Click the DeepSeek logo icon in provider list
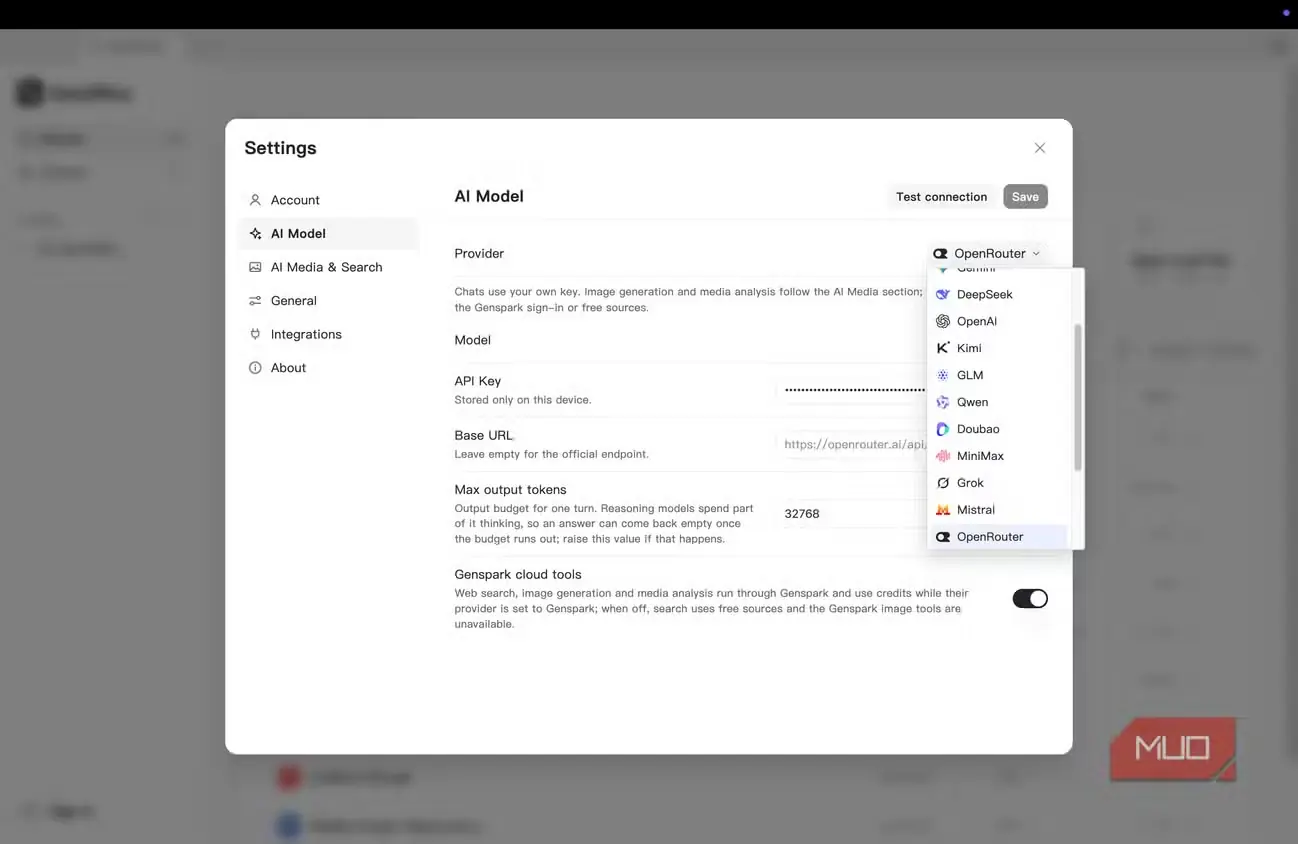Screen dimensions: 1298x844 pos(942,295)
